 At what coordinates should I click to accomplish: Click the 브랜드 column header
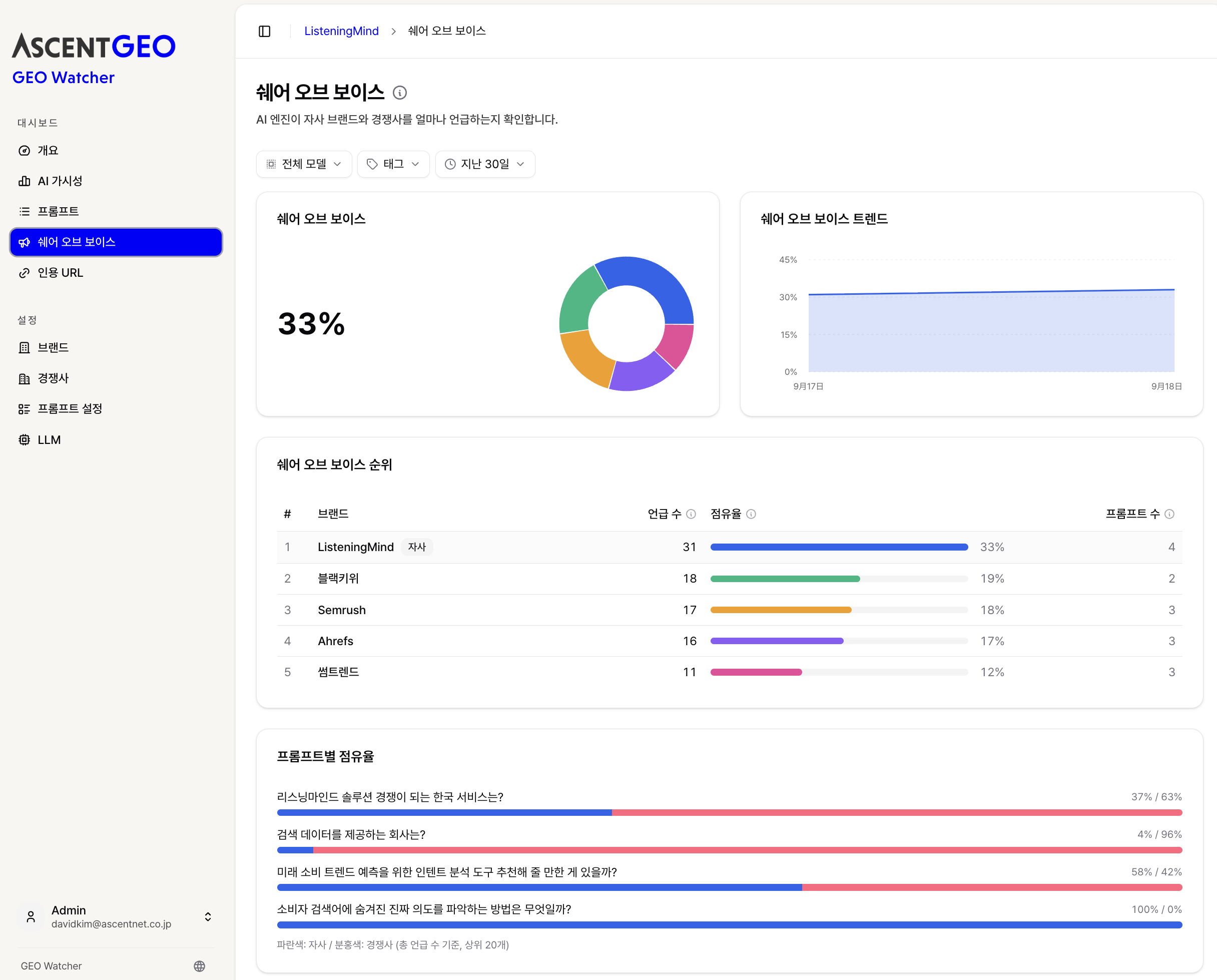[333, 514]
